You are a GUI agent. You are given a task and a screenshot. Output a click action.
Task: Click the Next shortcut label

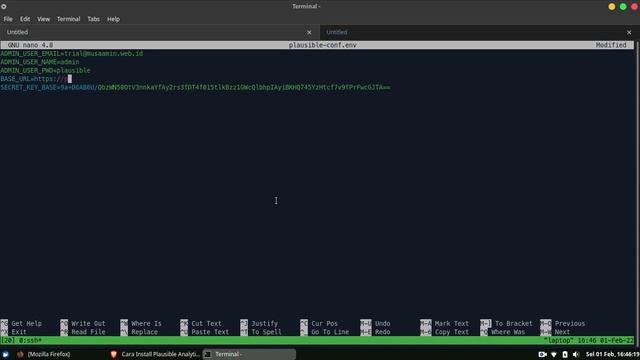coord(562,332)
